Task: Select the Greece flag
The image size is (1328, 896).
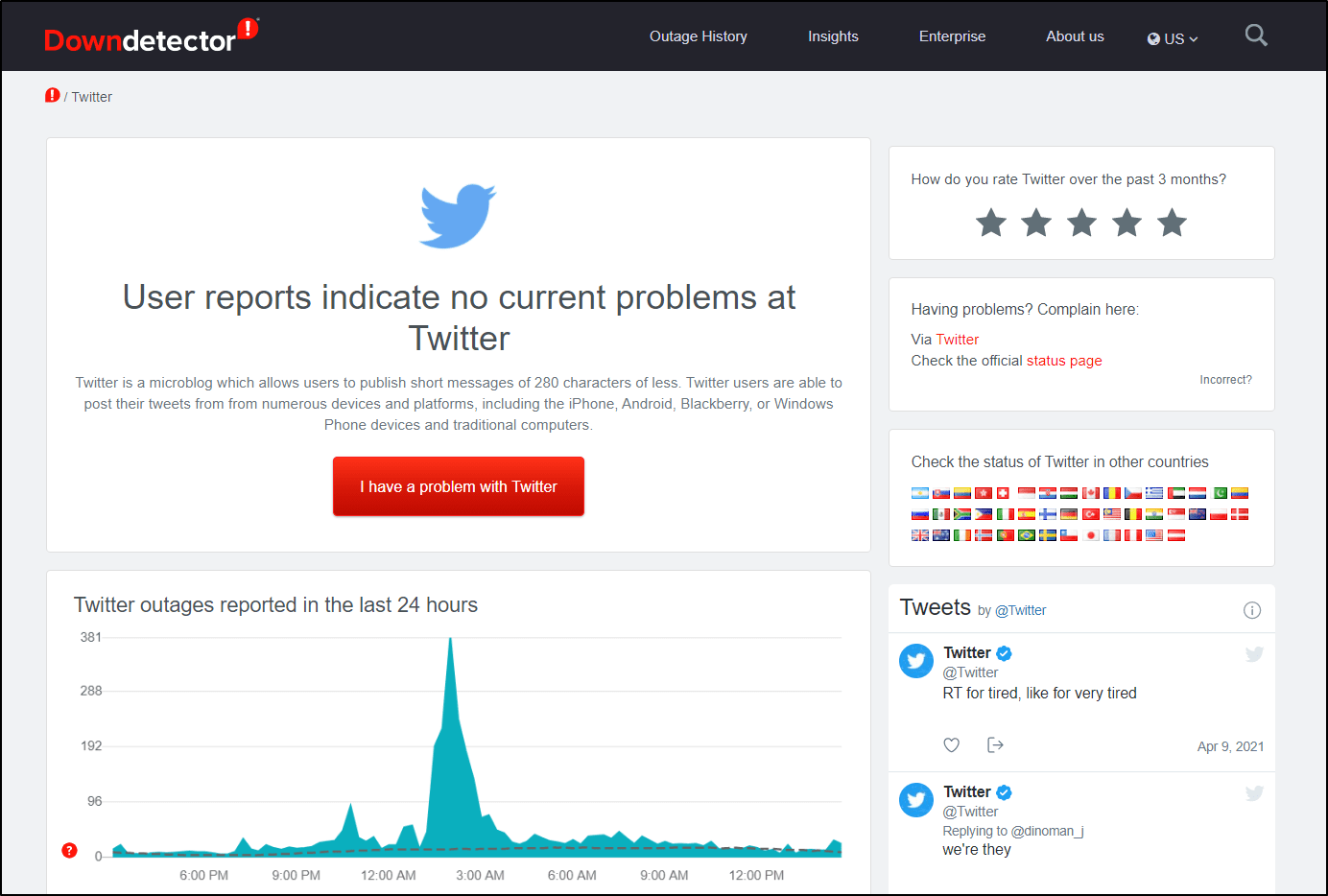Action: (1154, 493)
